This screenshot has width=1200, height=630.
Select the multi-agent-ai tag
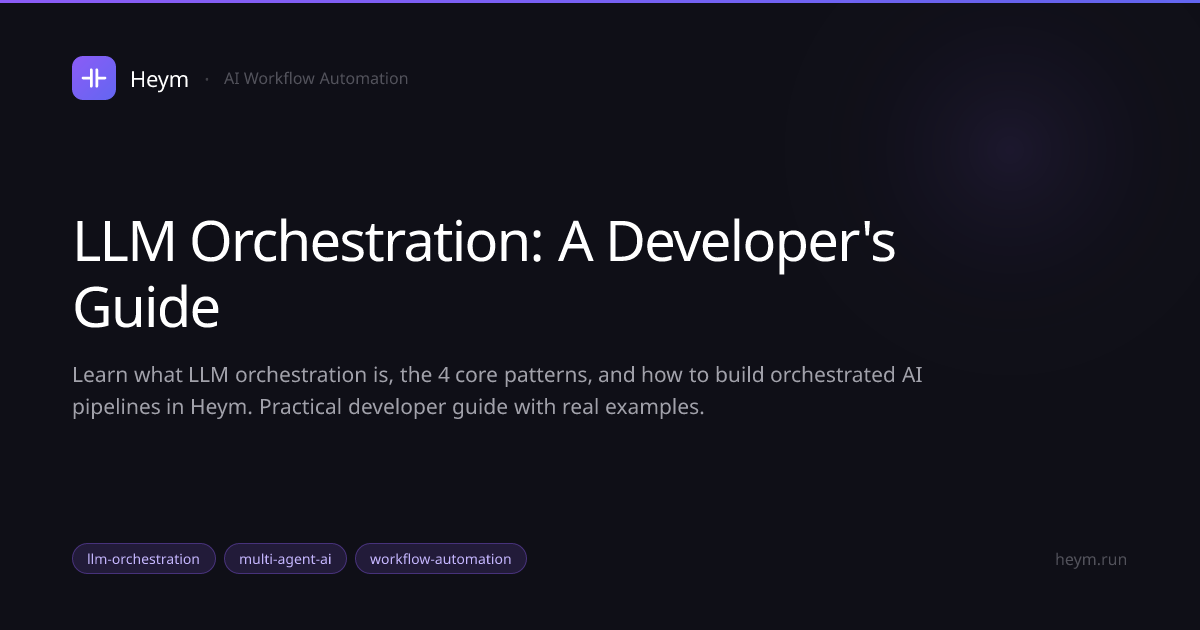pyautogui.click(x=285, y=559)
